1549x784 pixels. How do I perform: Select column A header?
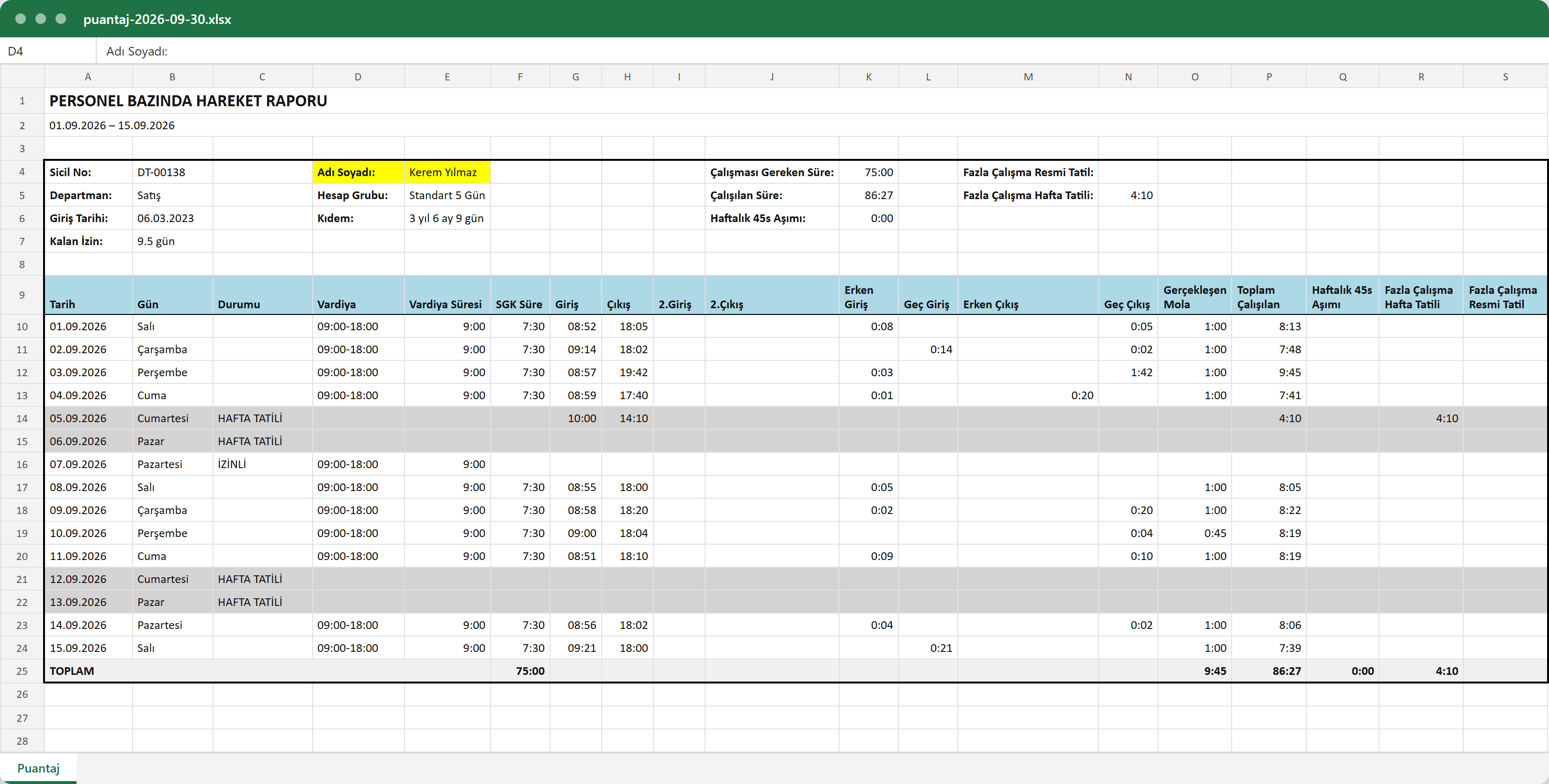tap(88, 77)
